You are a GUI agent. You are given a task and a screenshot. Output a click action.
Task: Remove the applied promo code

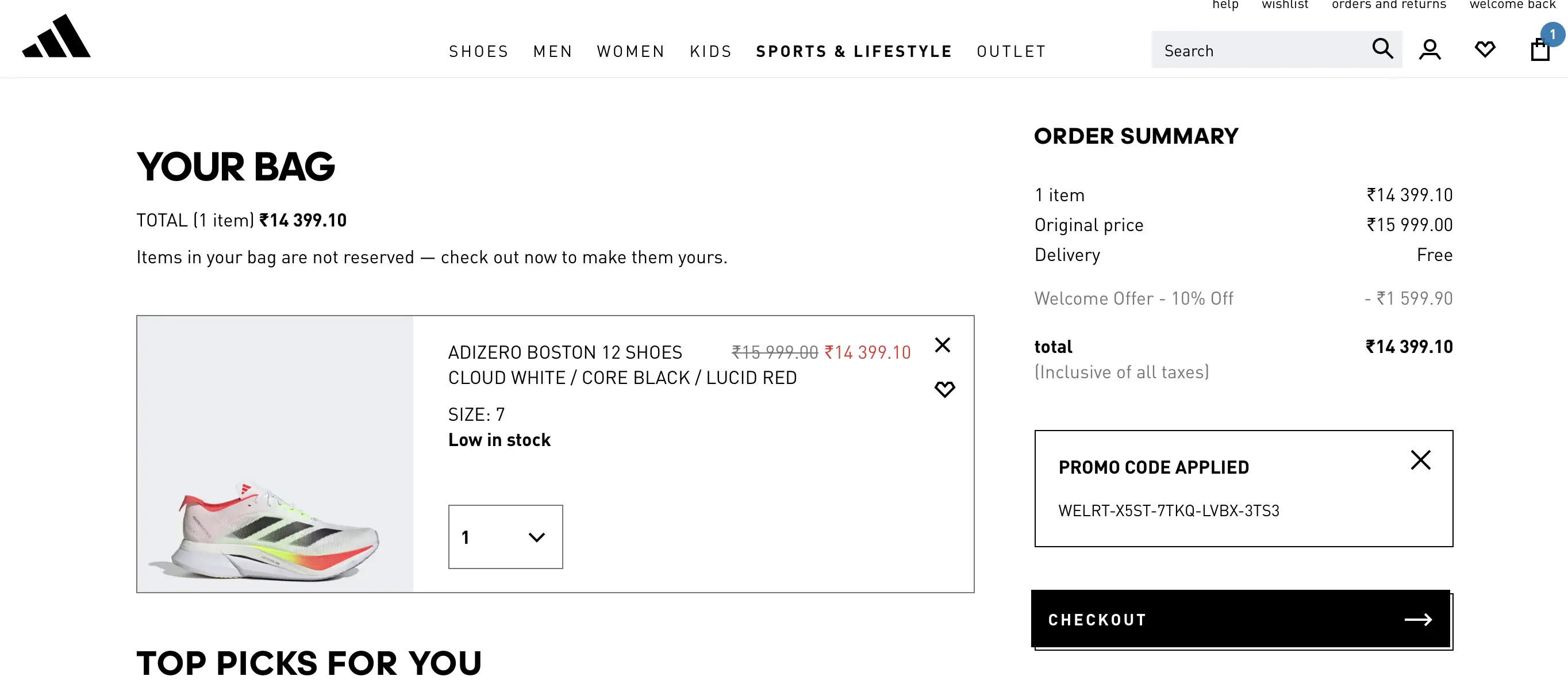[1420, 460]
